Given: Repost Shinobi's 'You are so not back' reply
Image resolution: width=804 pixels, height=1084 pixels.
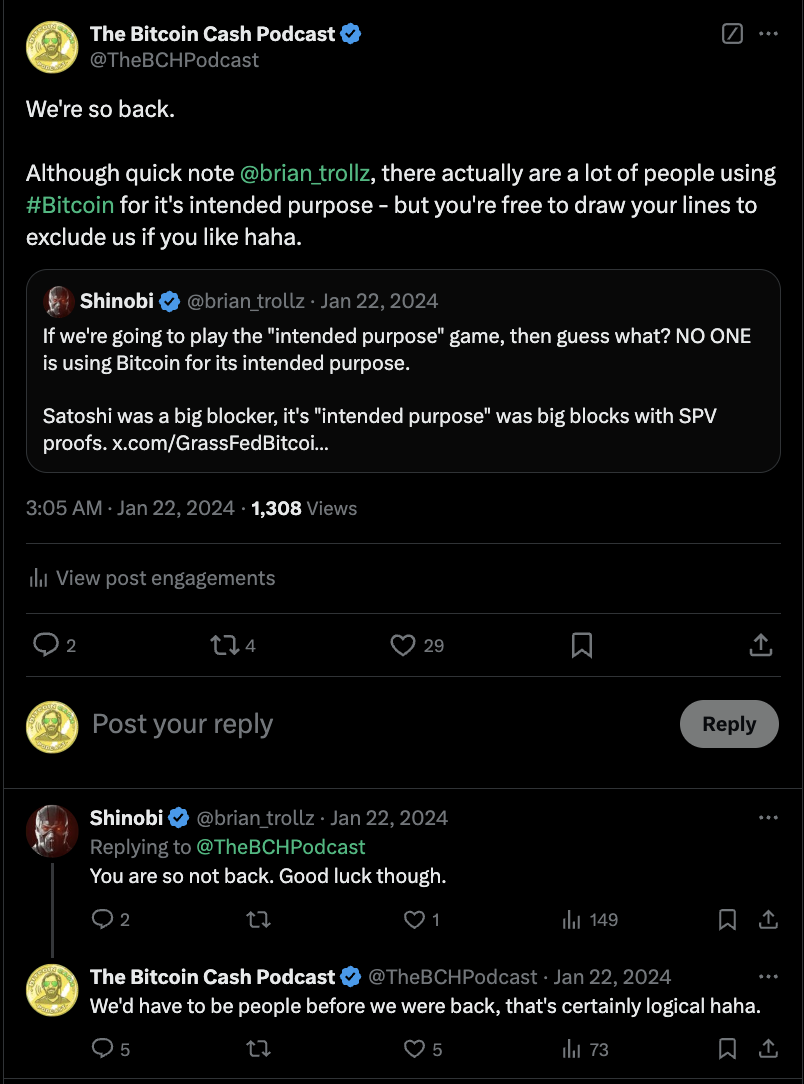Looking at the screenshot, I should pyautogui.click(x=259, y=919).
